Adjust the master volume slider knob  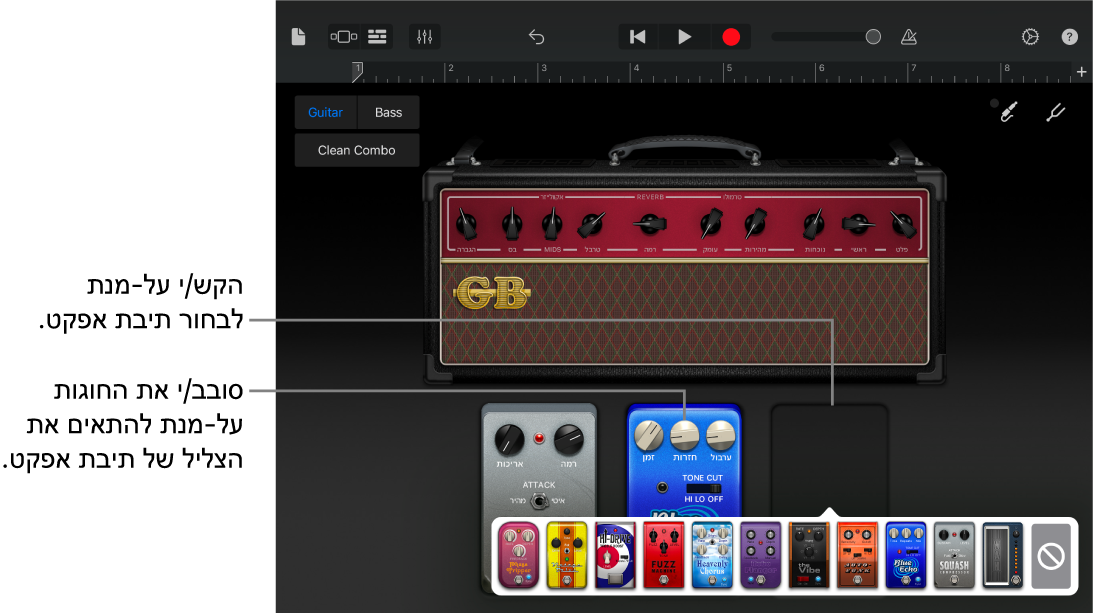873,37
